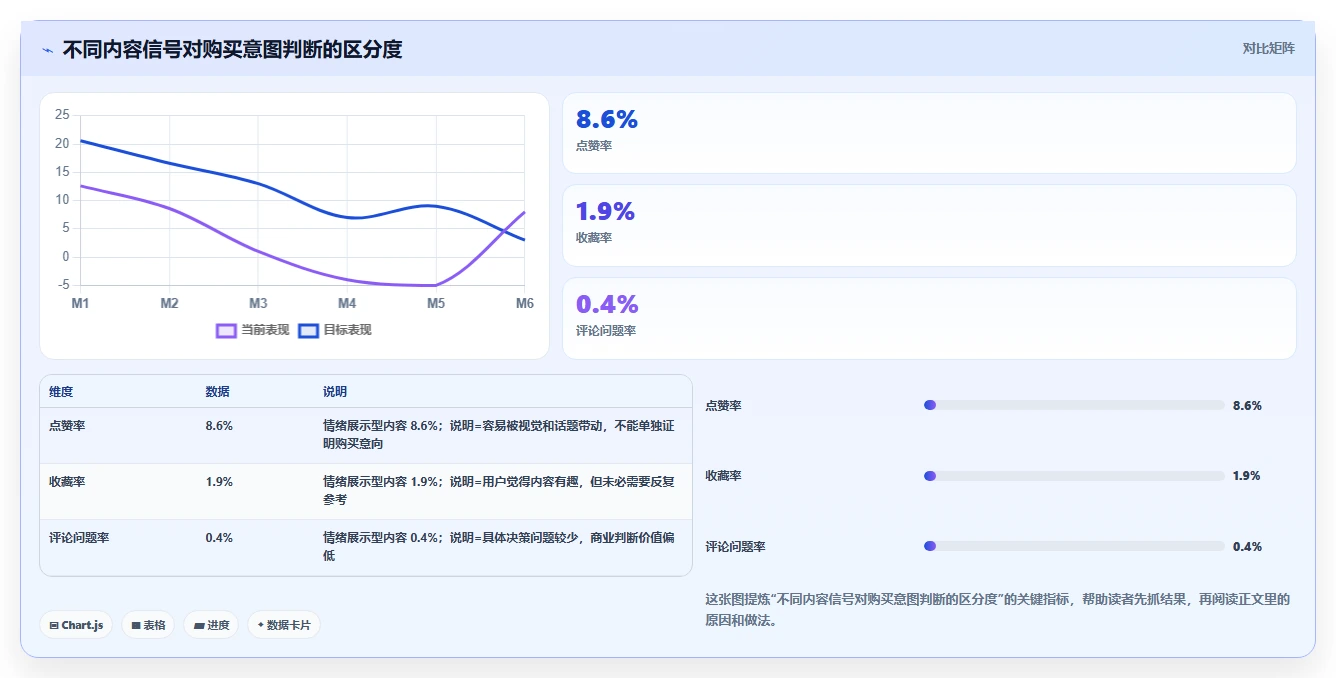Image resolution: width=1336 pixels, height=678 pixels.
Task: Click the M6 axis label on the chart
Action: [523, 303]
